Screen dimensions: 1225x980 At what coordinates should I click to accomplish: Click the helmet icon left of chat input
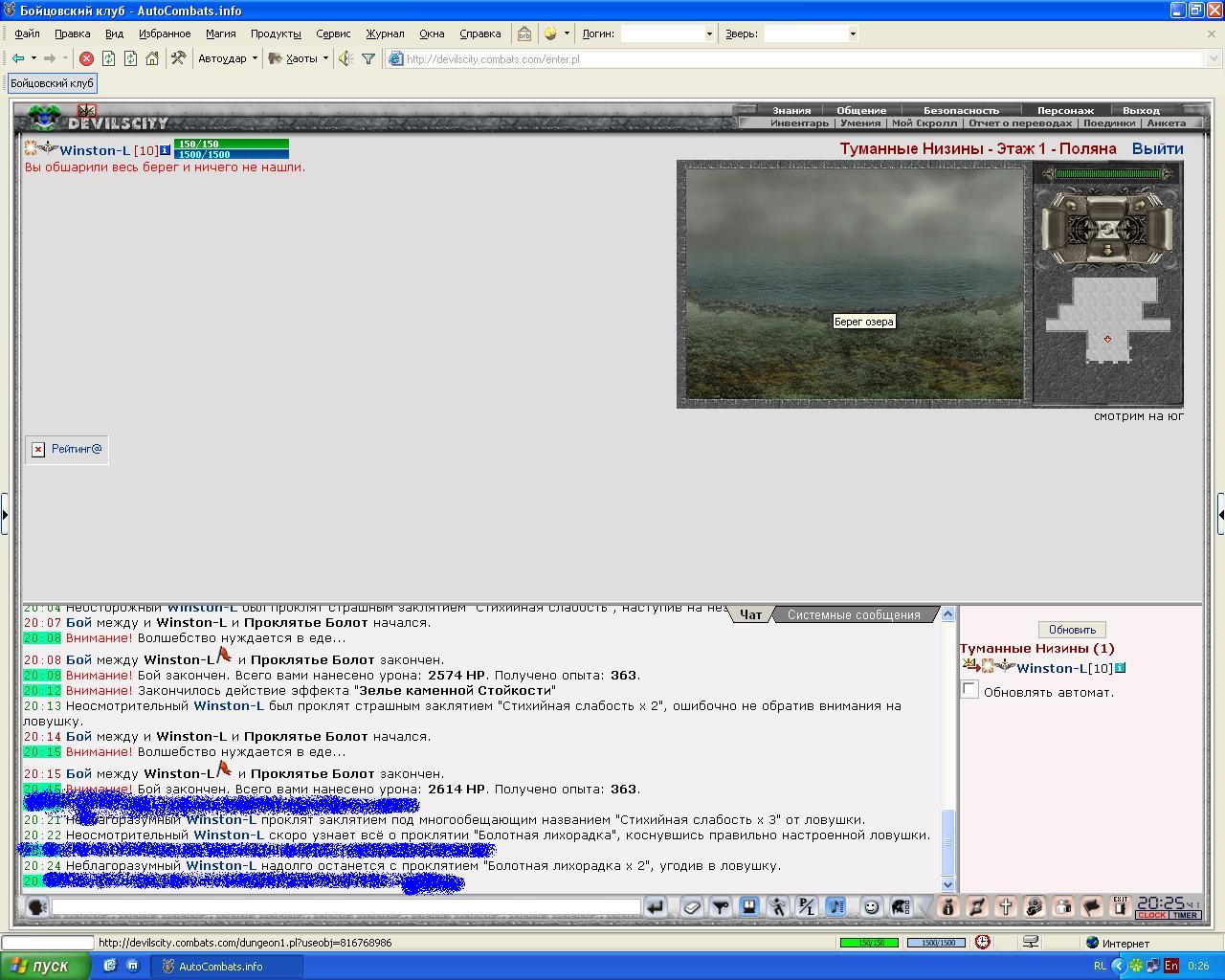pos(36,906)
